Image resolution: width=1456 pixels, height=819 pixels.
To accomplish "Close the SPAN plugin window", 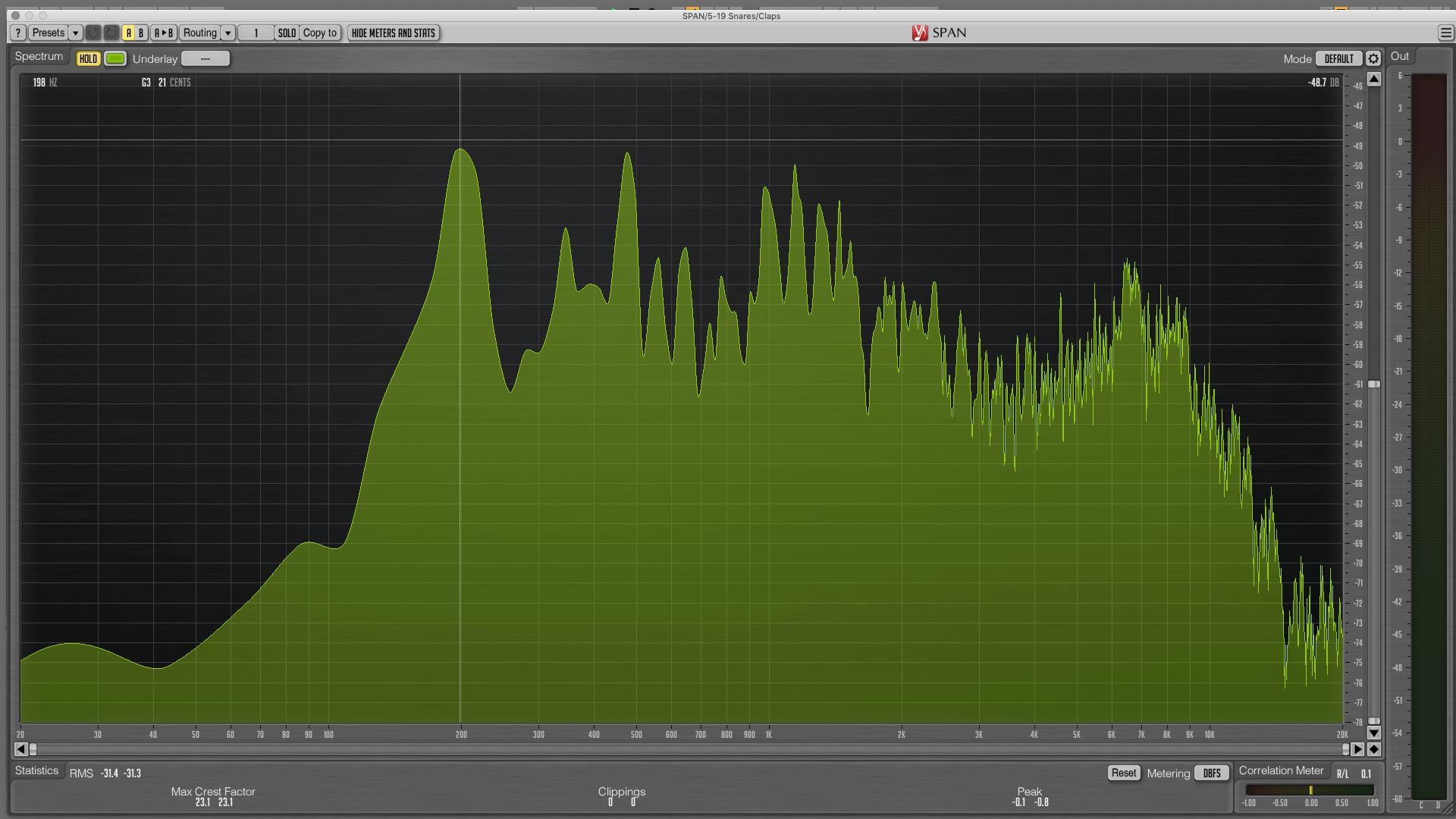I will pos(15,16).
